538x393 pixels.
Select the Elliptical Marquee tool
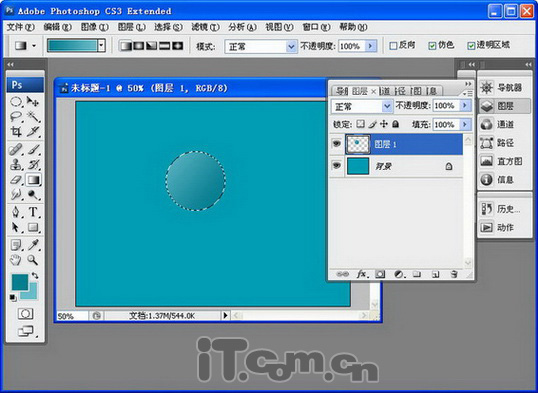(16, 102)
